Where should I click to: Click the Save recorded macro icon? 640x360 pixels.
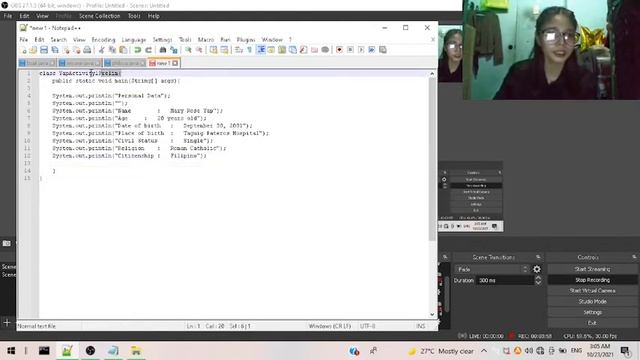pyautogui.click(x=382, y=50)
